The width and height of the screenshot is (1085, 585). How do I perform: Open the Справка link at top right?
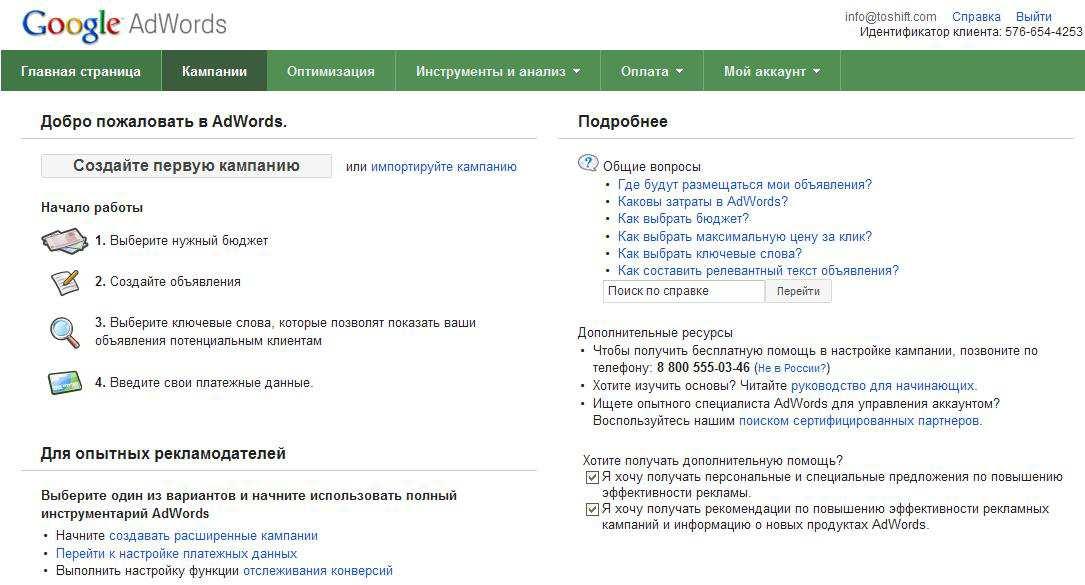pos(976,17)
